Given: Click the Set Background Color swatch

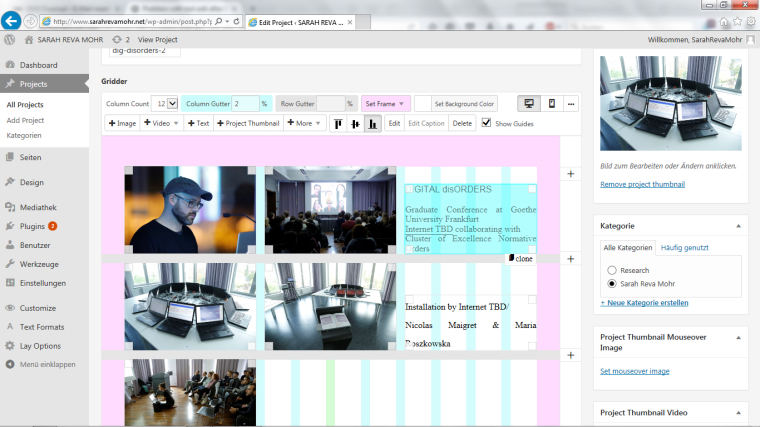Looking at the screenshot, I should 423,103.
